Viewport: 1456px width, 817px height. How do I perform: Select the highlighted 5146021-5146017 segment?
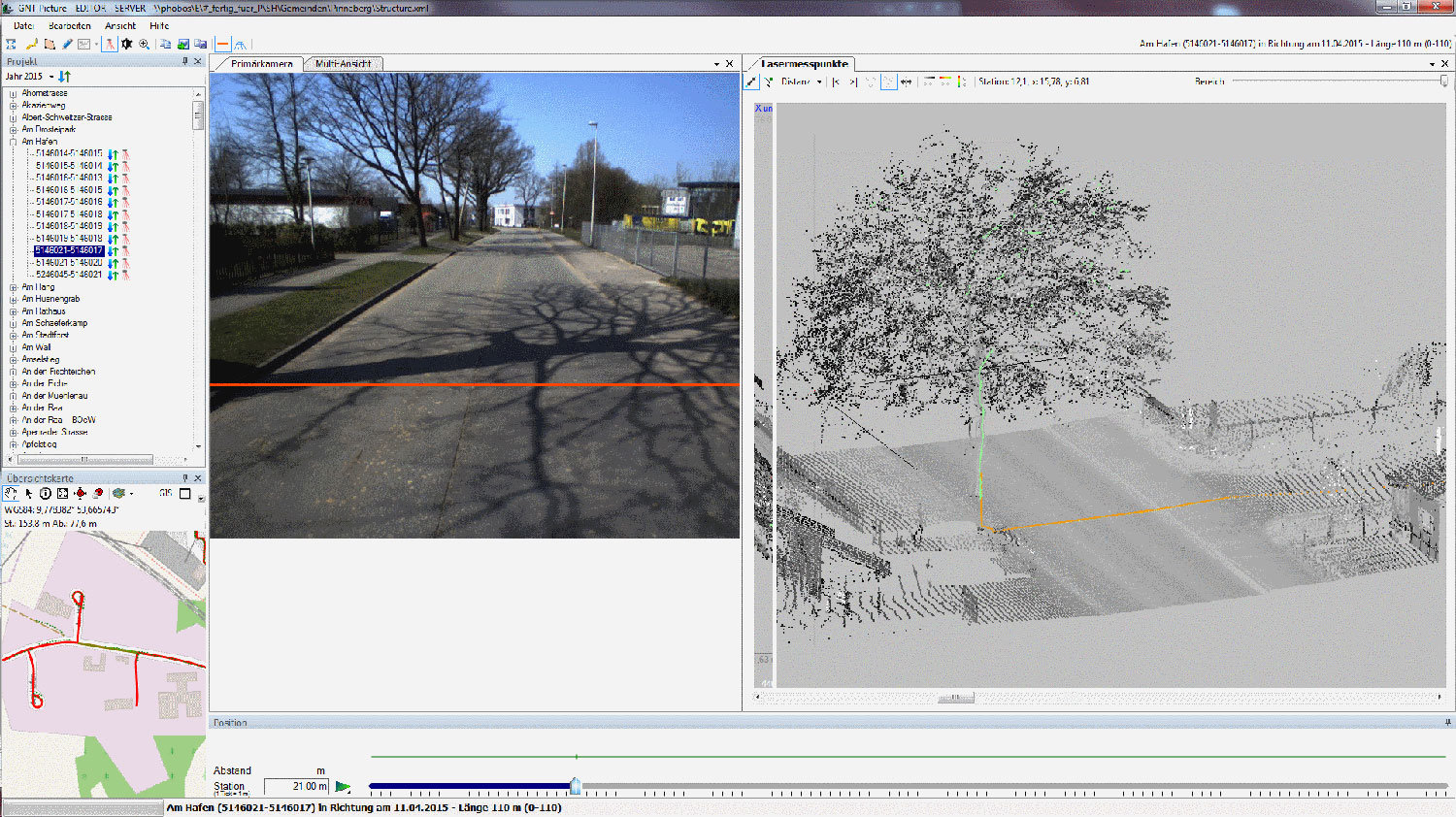pyautogui.click(x=69, y=250)
